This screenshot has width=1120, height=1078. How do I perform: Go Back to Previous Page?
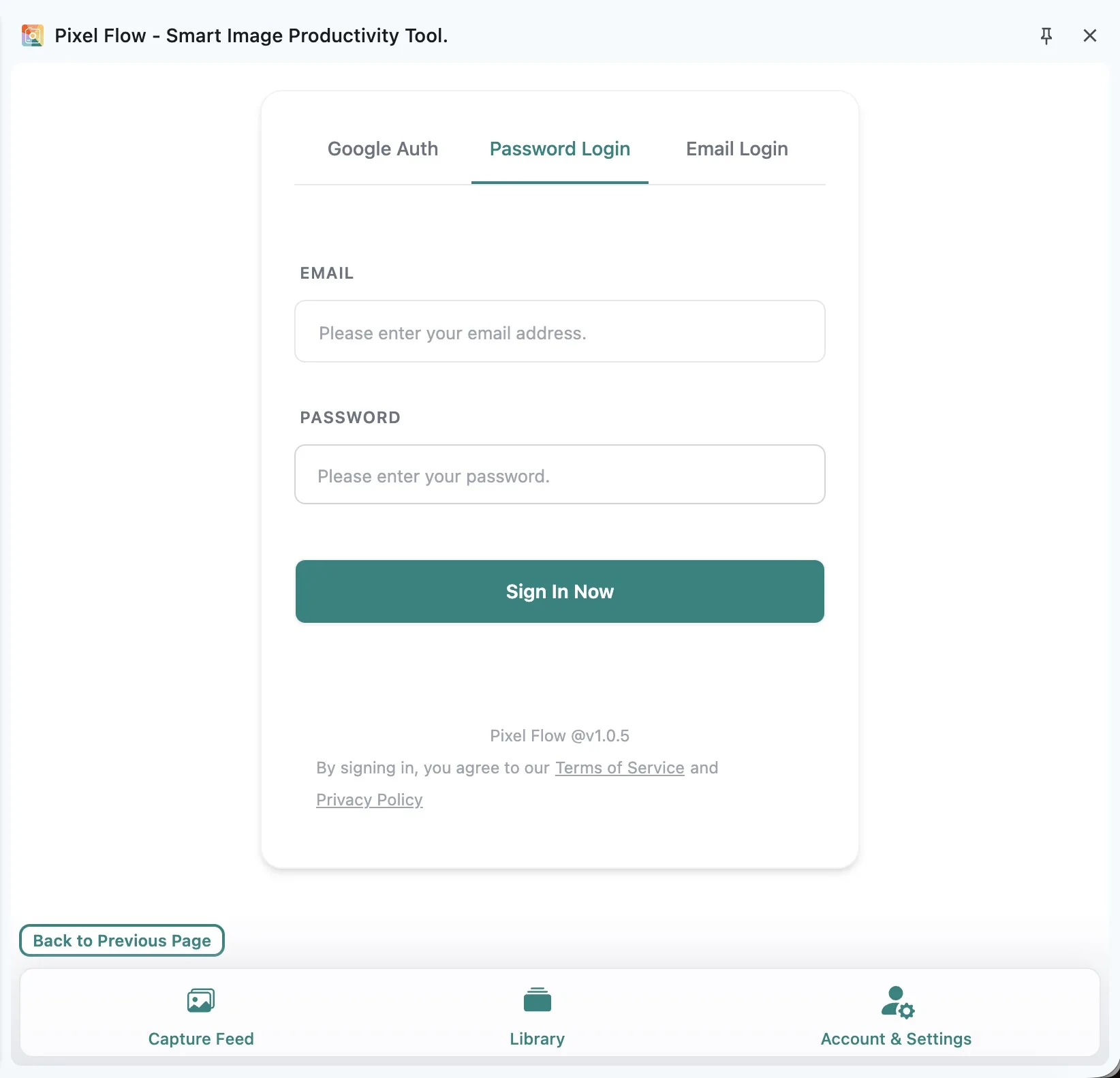122,940
